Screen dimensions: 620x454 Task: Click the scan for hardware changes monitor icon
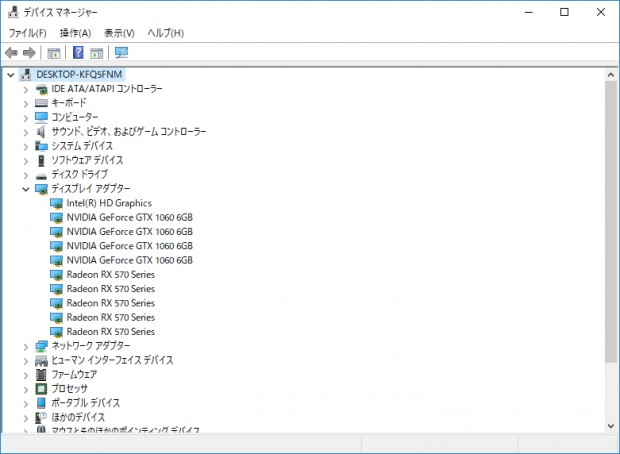[x=121, y=53]
